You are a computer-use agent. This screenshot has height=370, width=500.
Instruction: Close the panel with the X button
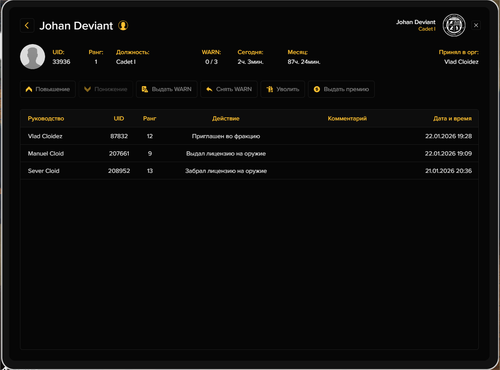[x=476, y=25]
